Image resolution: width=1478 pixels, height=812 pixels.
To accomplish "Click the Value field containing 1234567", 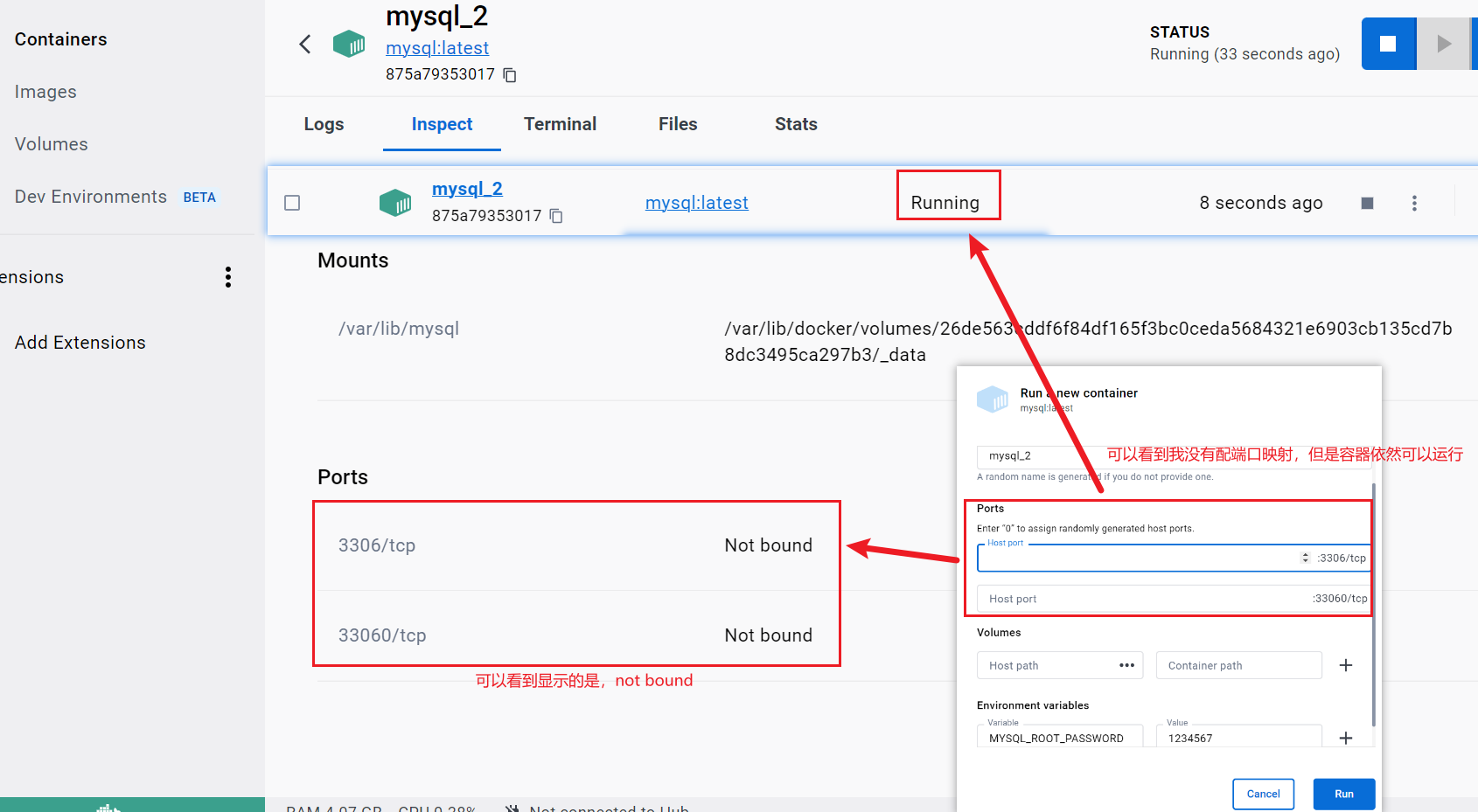I will point(1238,737).
